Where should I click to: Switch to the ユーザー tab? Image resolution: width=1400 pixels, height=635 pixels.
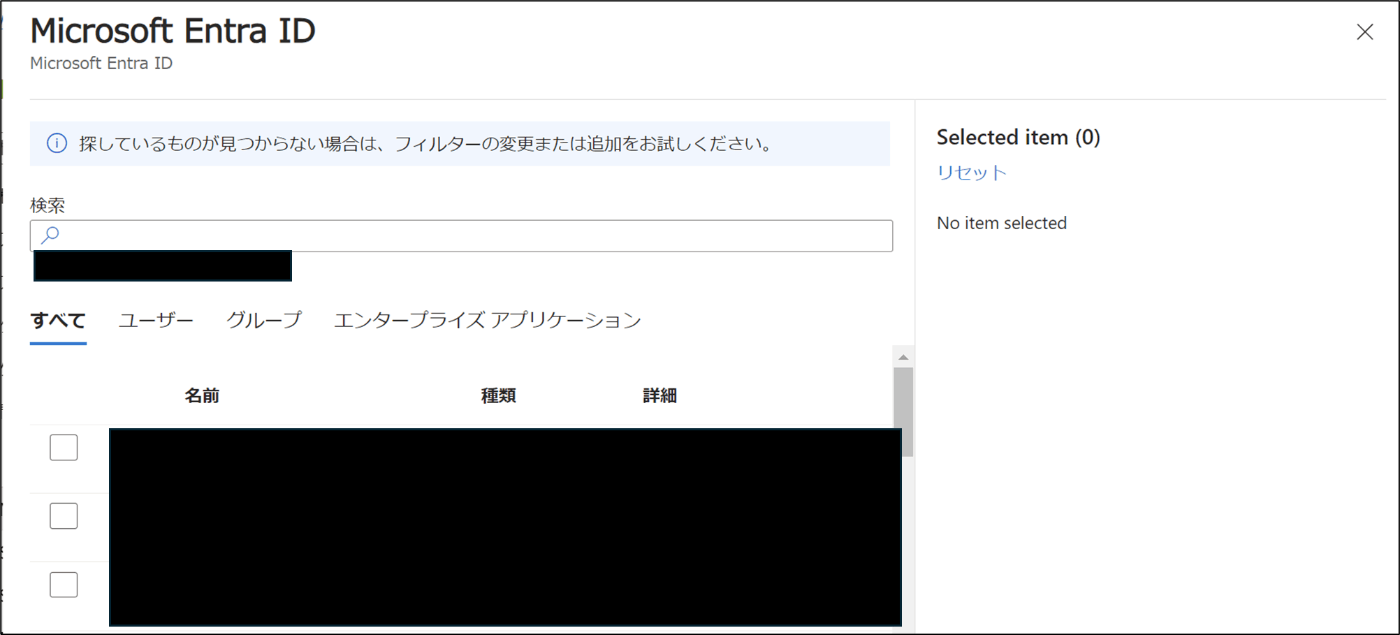[156, 321]
